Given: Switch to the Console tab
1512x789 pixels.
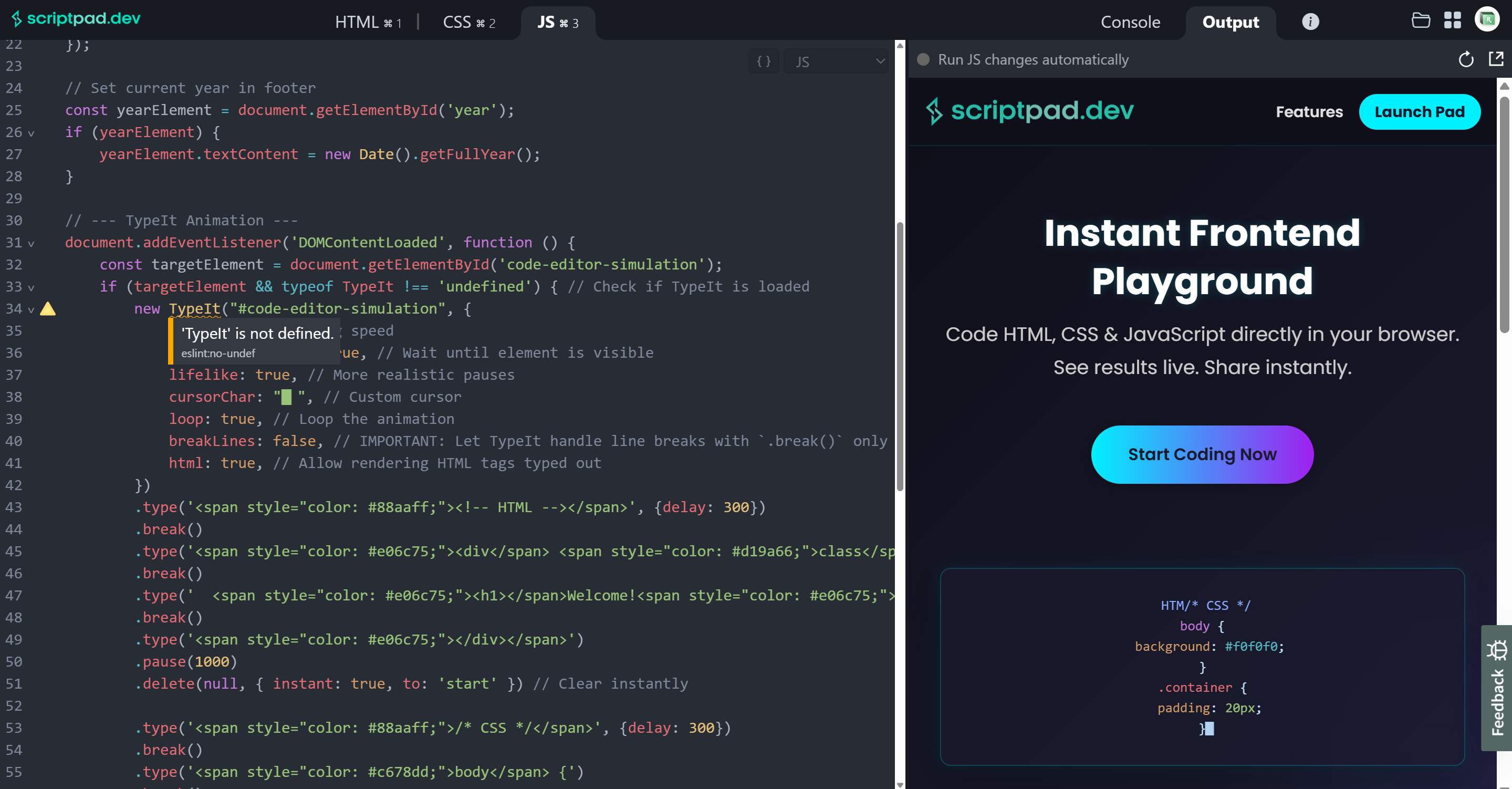Looking at the screenshot, I should pyautogui.click(x=1130, y=22).
